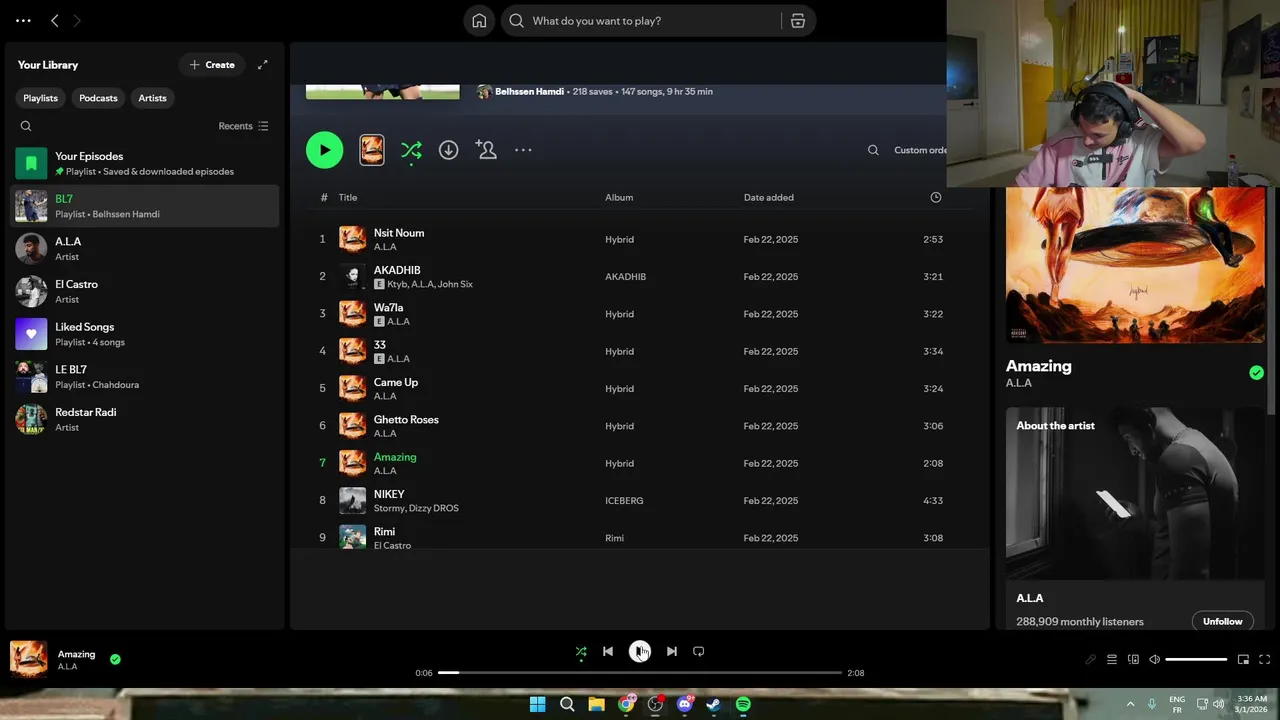Image resolution: width=1280 pixels, height=720 pixels.
Task: Open File Explorer from the taskbar
Action: pos(596,704)
